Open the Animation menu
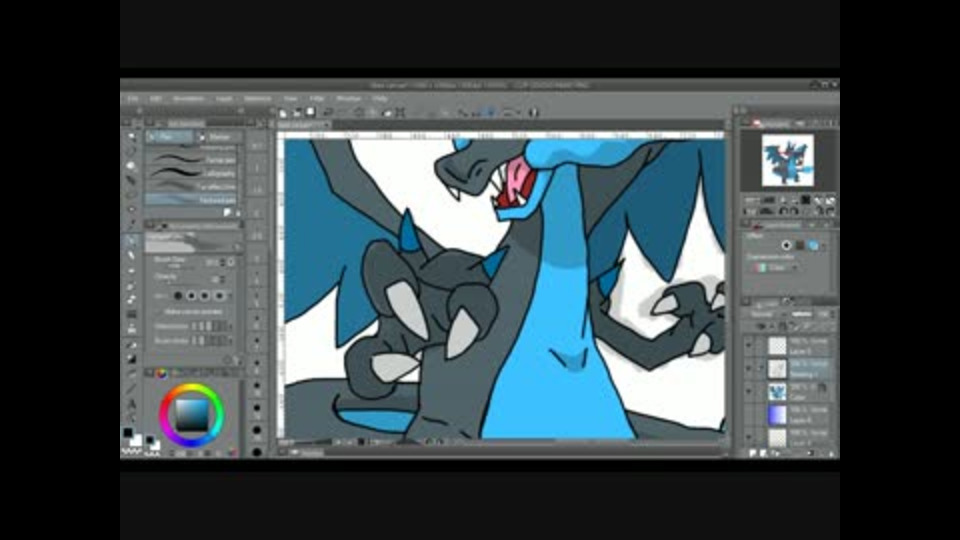This screenshot has width=960, height=540. [x=188, y=98]
